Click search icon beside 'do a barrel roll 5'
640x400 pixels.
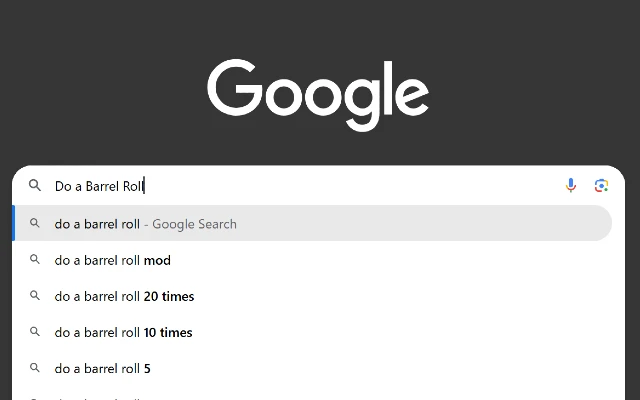[35, 368]
